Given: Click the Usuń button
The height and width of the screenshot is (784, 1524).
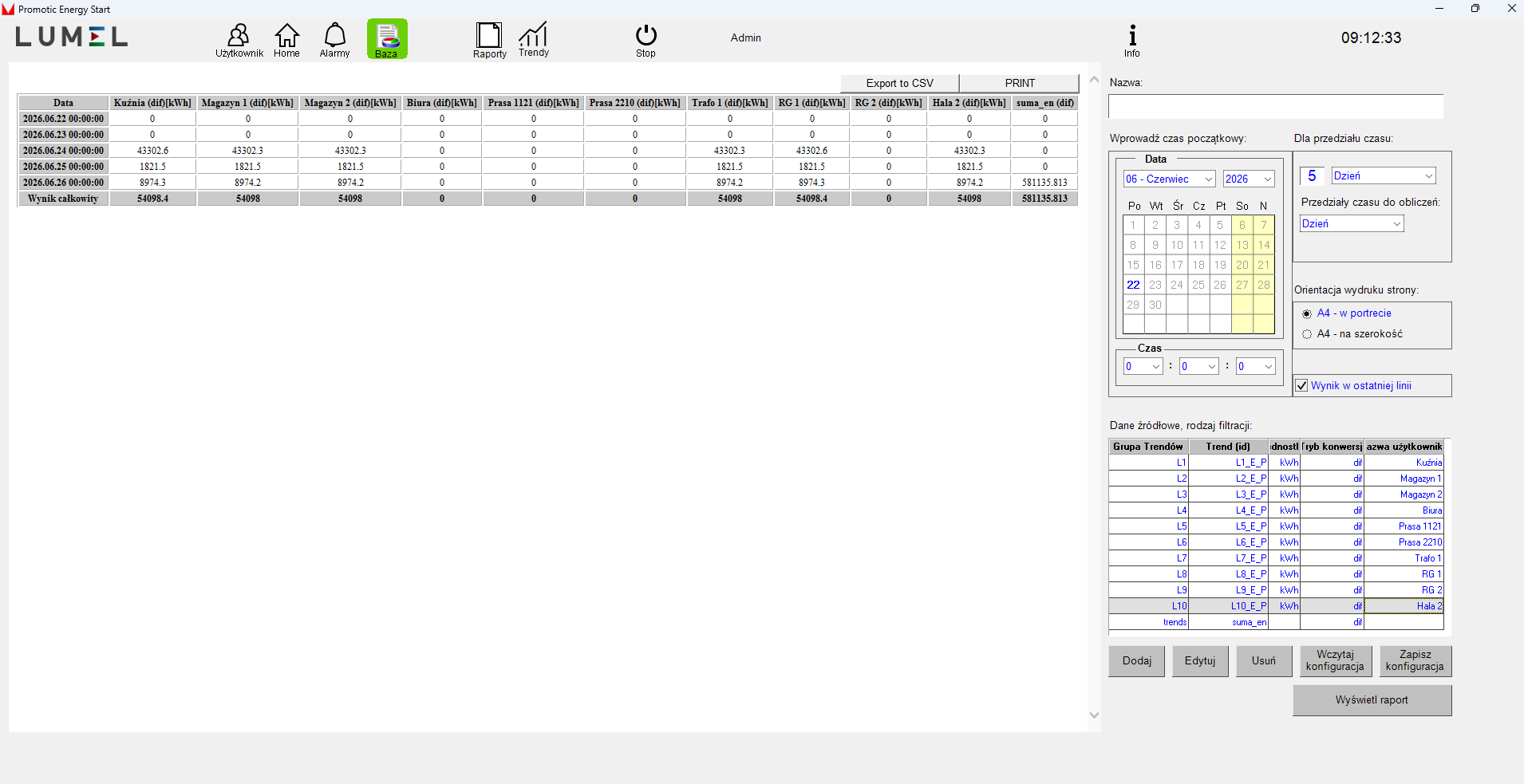Looking at the screenshot, I should (1264, 661).
